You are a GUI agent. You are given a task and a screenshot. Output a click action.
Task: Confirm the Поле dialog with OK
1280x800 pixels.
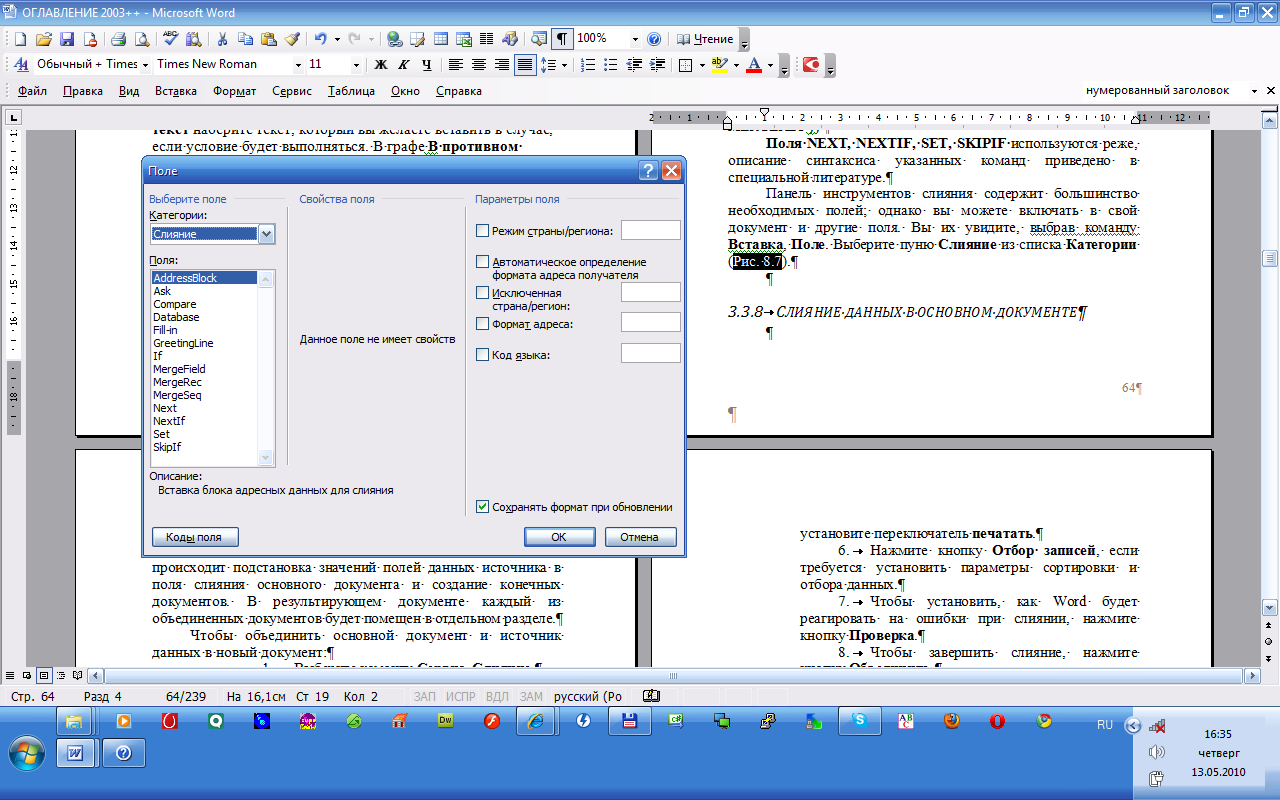(x=559, y=537)
